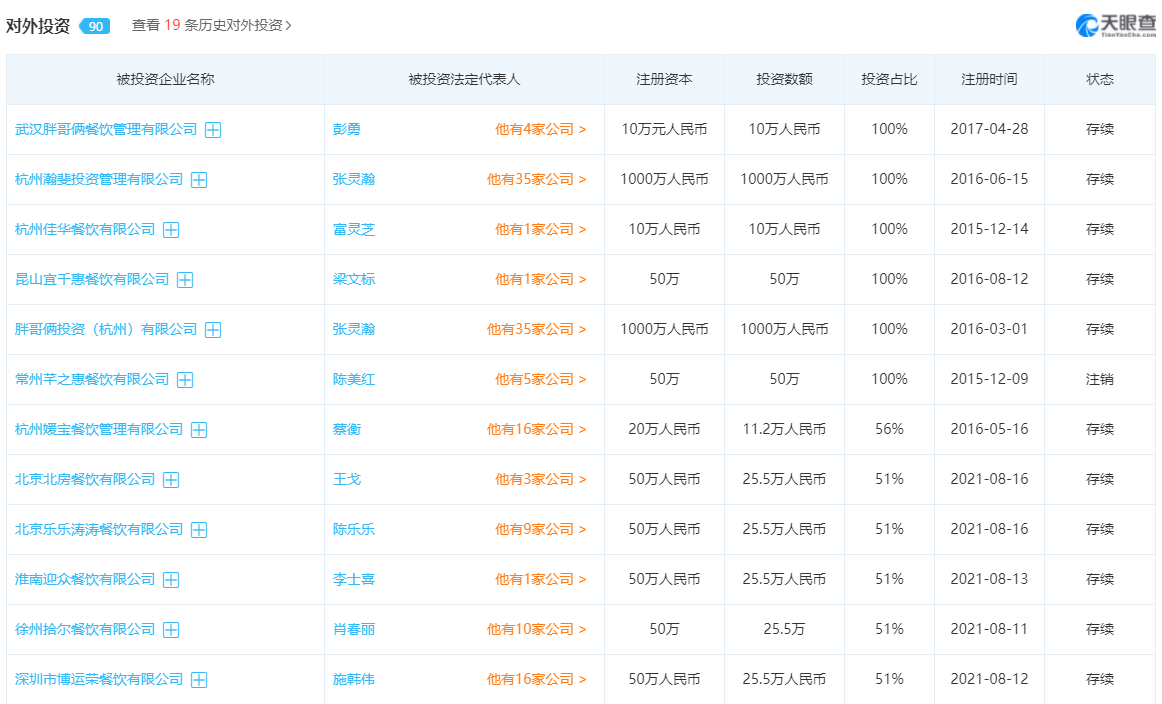1162x704 pixels.
Task: Open 张灵瀚 in 杭州瀚斐投资 row
Action: pyautogui.click(x=354, y=179)
